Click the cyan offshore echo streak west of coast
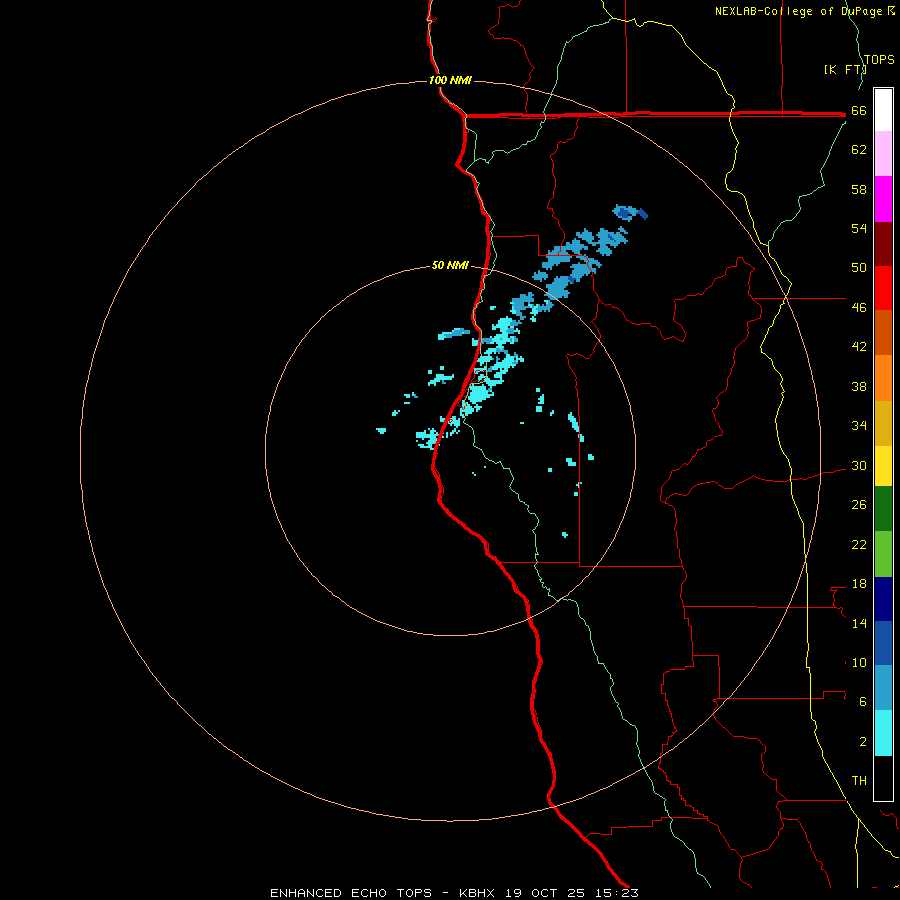Viewport: 900px width, 900px height. 454,333
